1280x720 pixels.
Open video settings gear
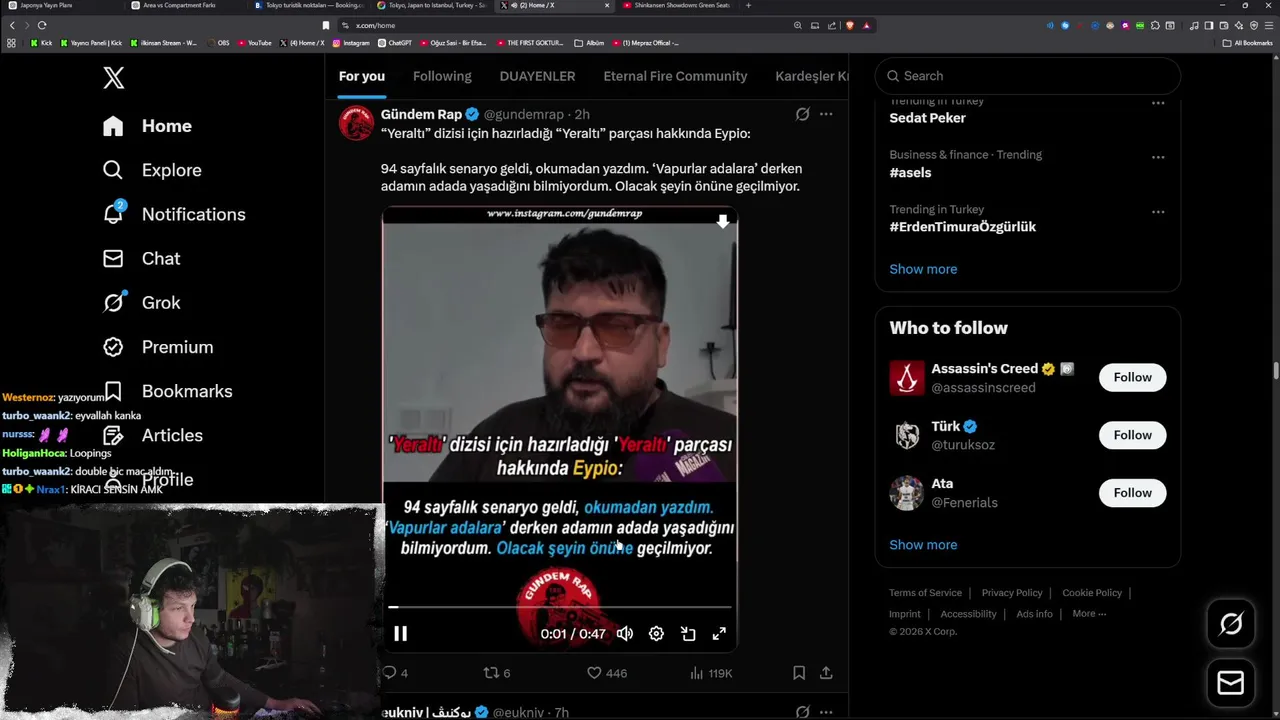(656, 633)
